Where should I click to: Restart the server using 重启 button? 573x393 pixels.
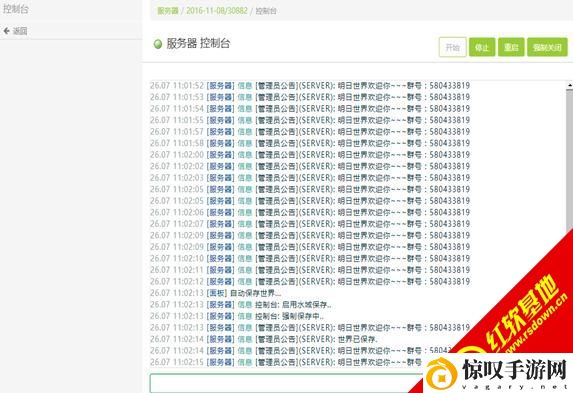[511, 47]
